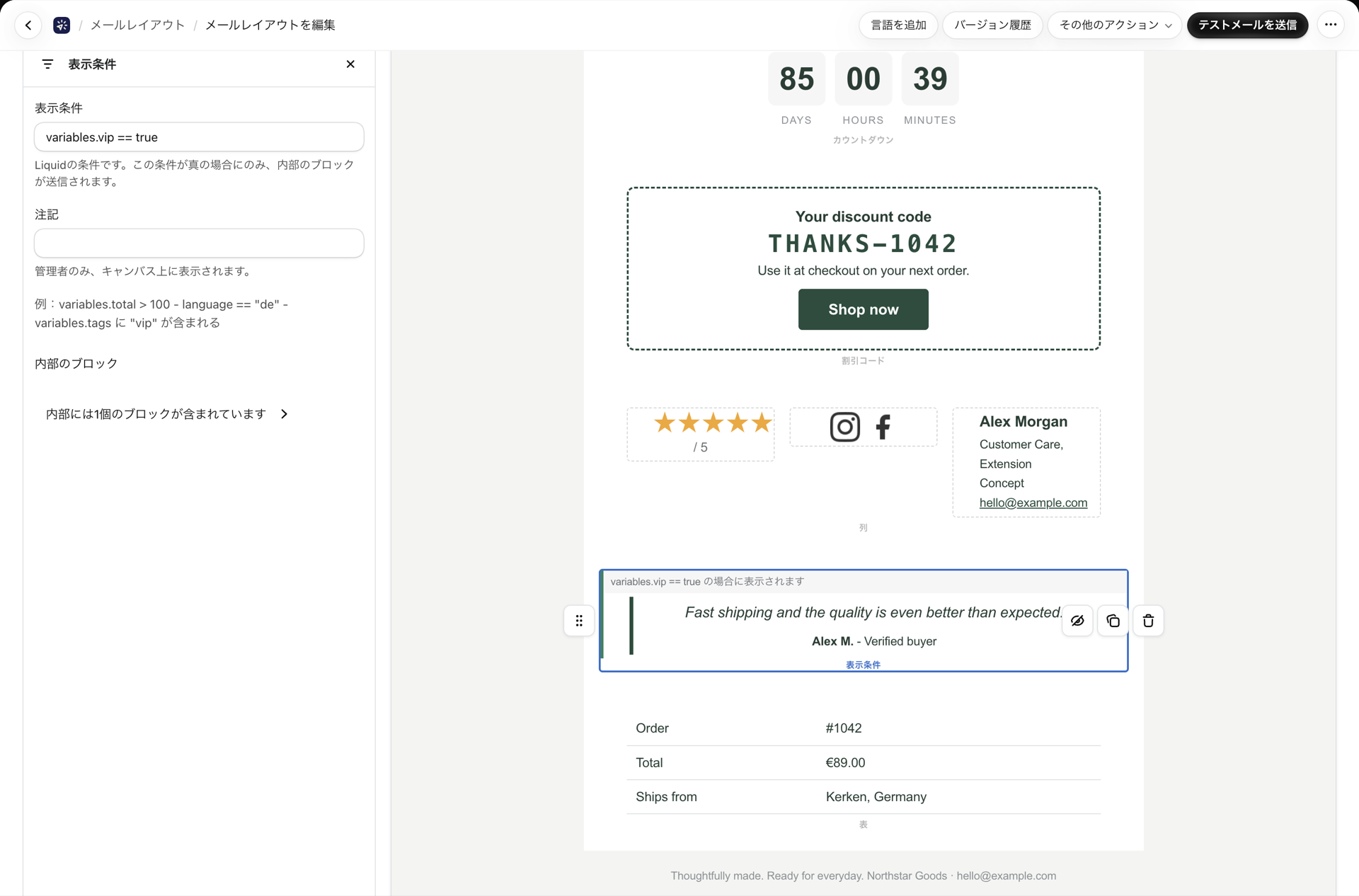Expand the inner blocks row
The height and width of the screenshot is (896, 1359).
167,414
